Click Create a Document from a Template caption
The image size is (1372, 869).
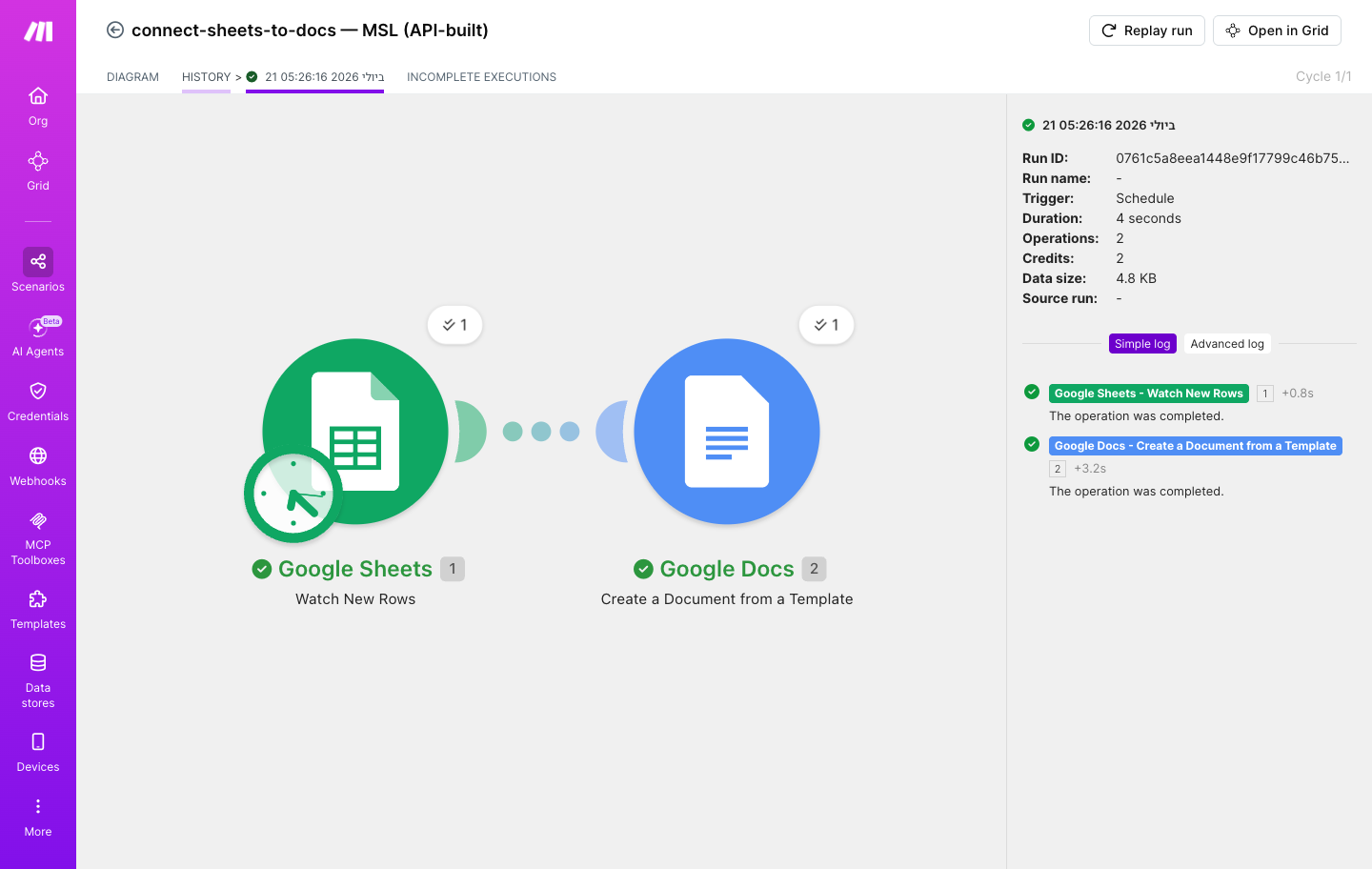(x=727, y=599)
